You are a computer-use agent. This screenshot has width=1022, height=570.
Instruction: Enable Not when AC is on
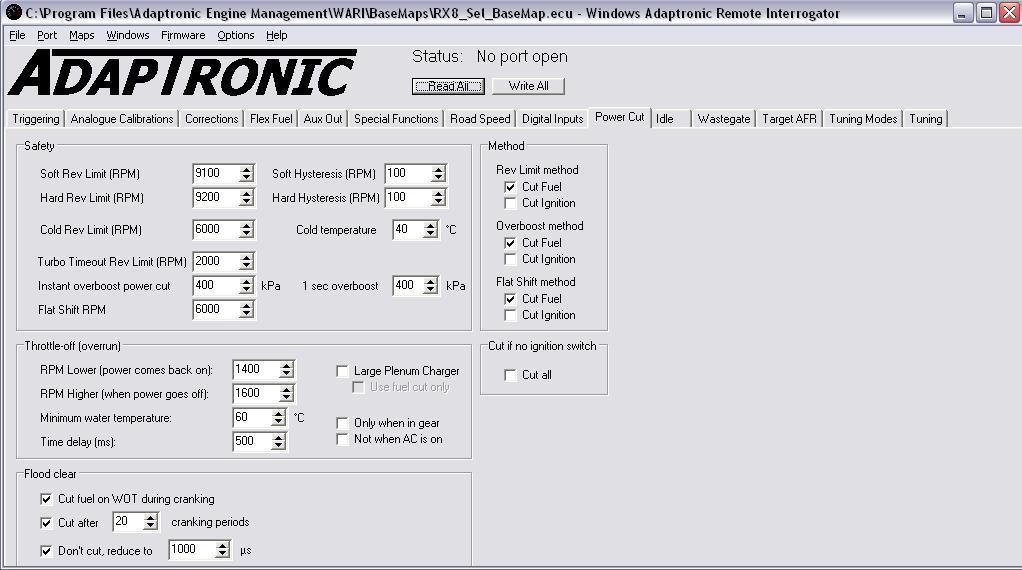342,439
